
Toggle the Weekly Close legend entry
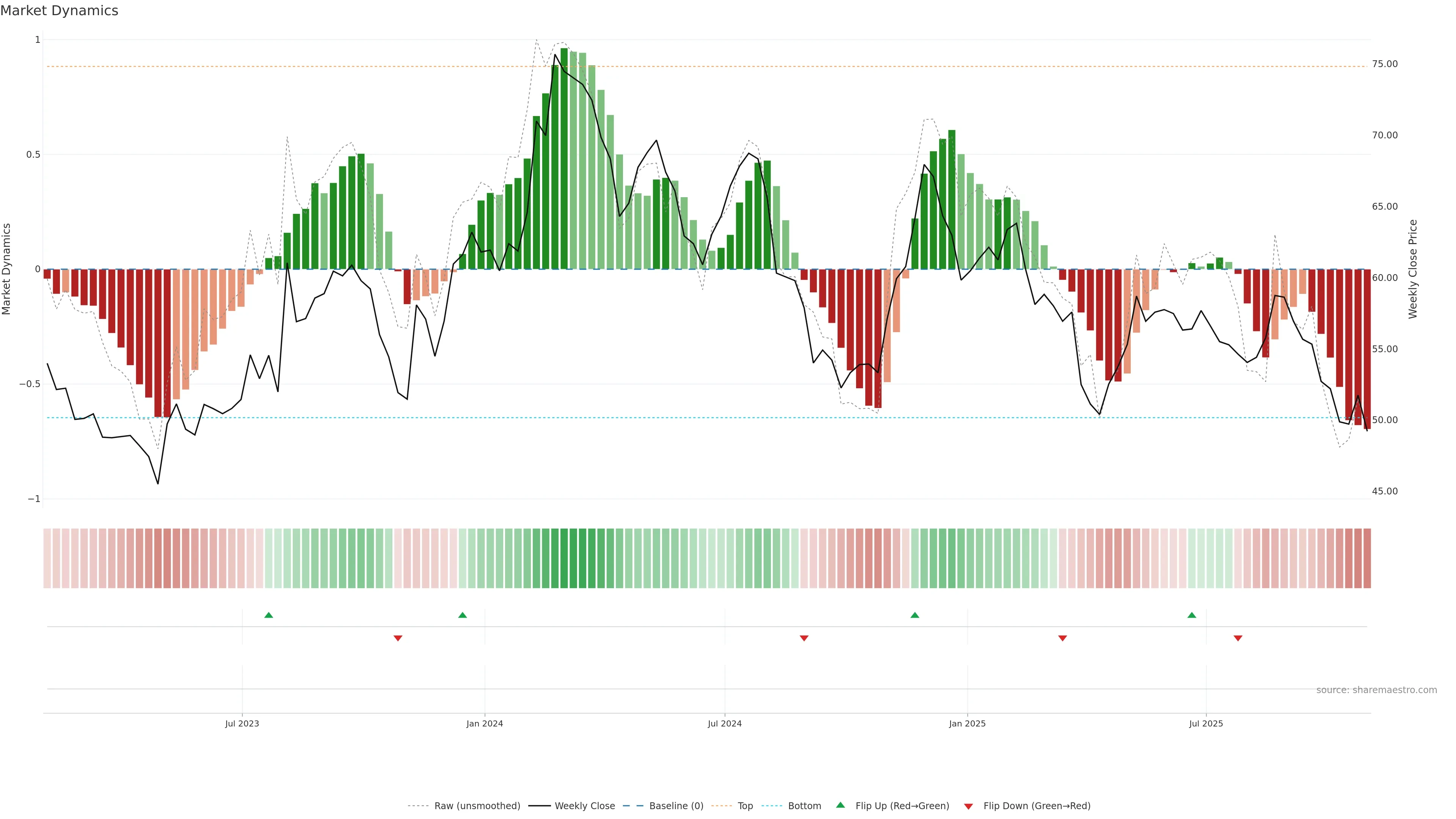pyautogui.click(x=584, y=806)
